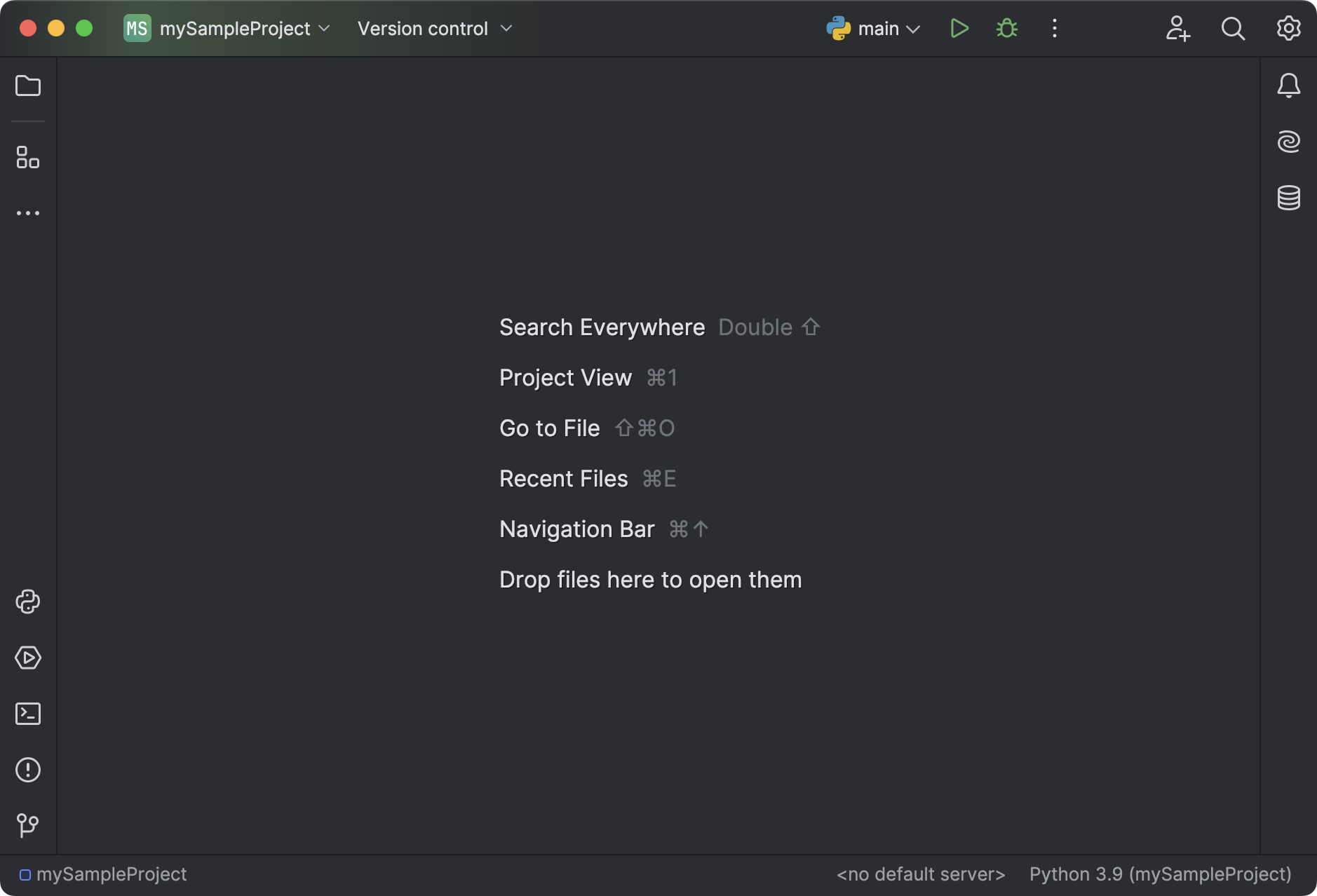This screenshot has width=1317, height=896.
Task: Show more tool windows
Action: [28, 213]
